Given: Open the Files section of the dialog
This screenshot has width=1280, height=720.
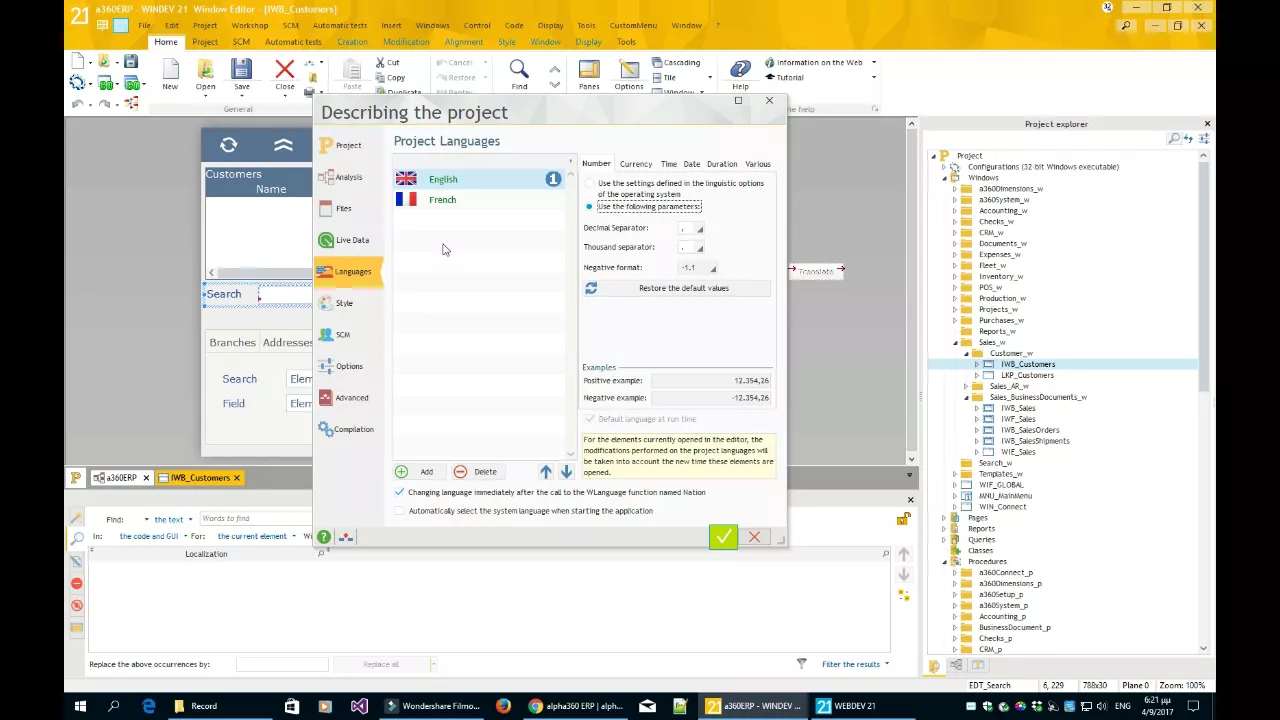Looking at the screenshot, I should (336, 208).
